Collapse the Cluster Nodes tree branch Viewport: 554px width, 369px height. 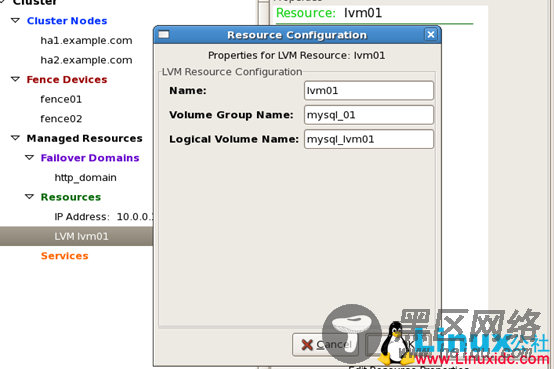click(15, 20)
